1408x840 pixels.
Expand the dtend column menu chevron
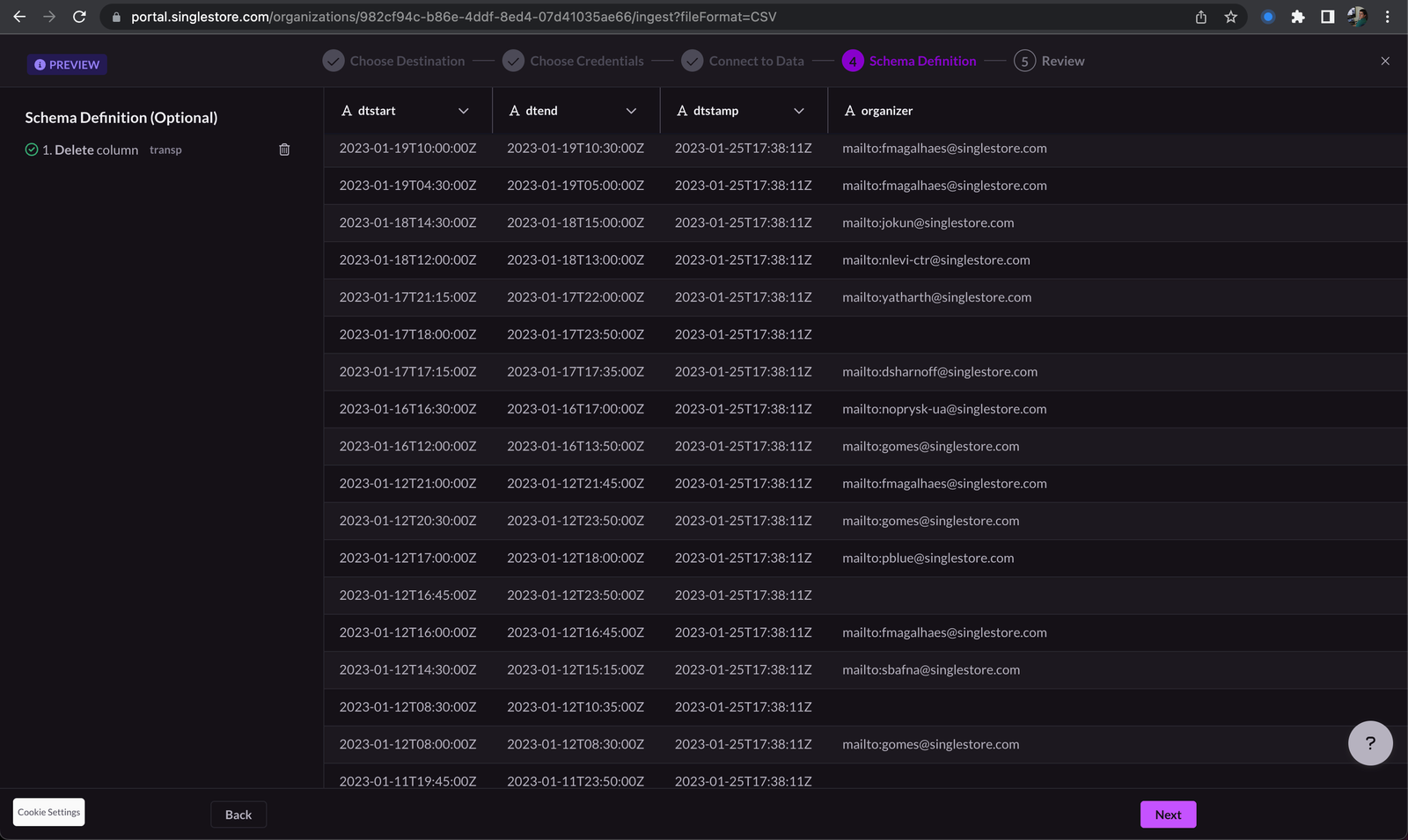pos(631,111)
